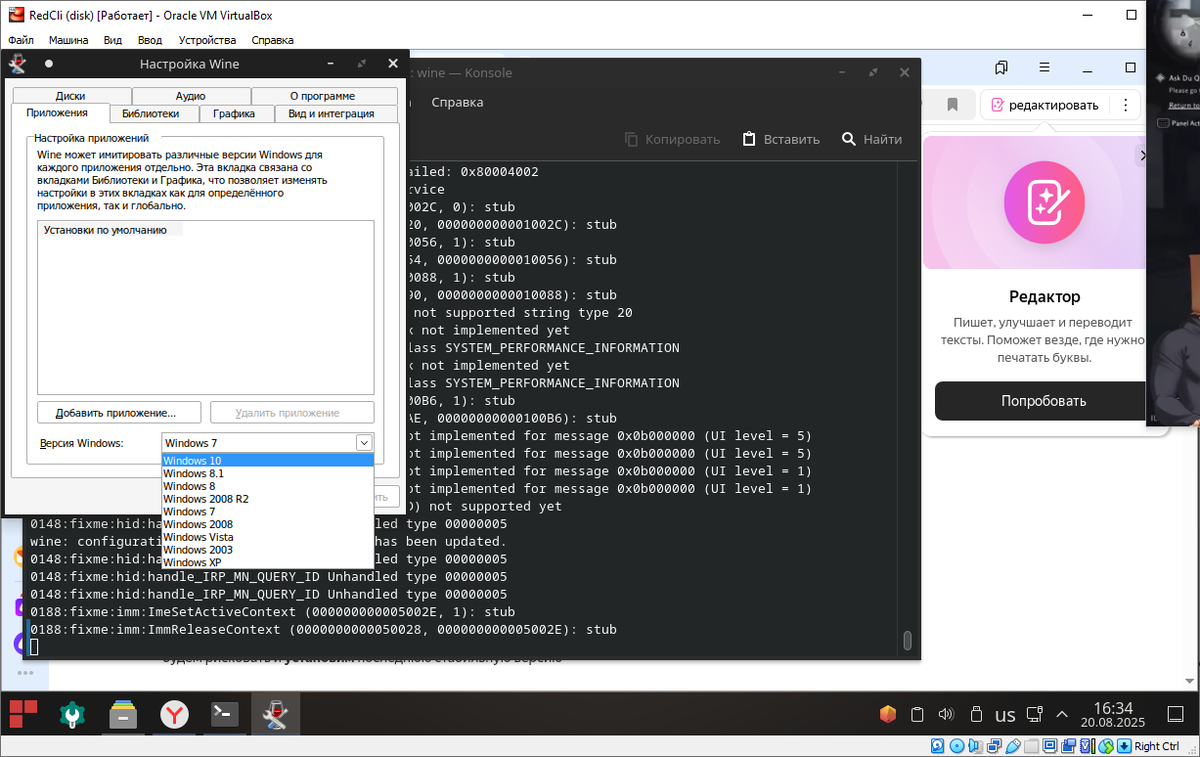Open the Ввод menu in VirtualBox
This screenshot has width=1200, height=757.
tap(150, 40)
